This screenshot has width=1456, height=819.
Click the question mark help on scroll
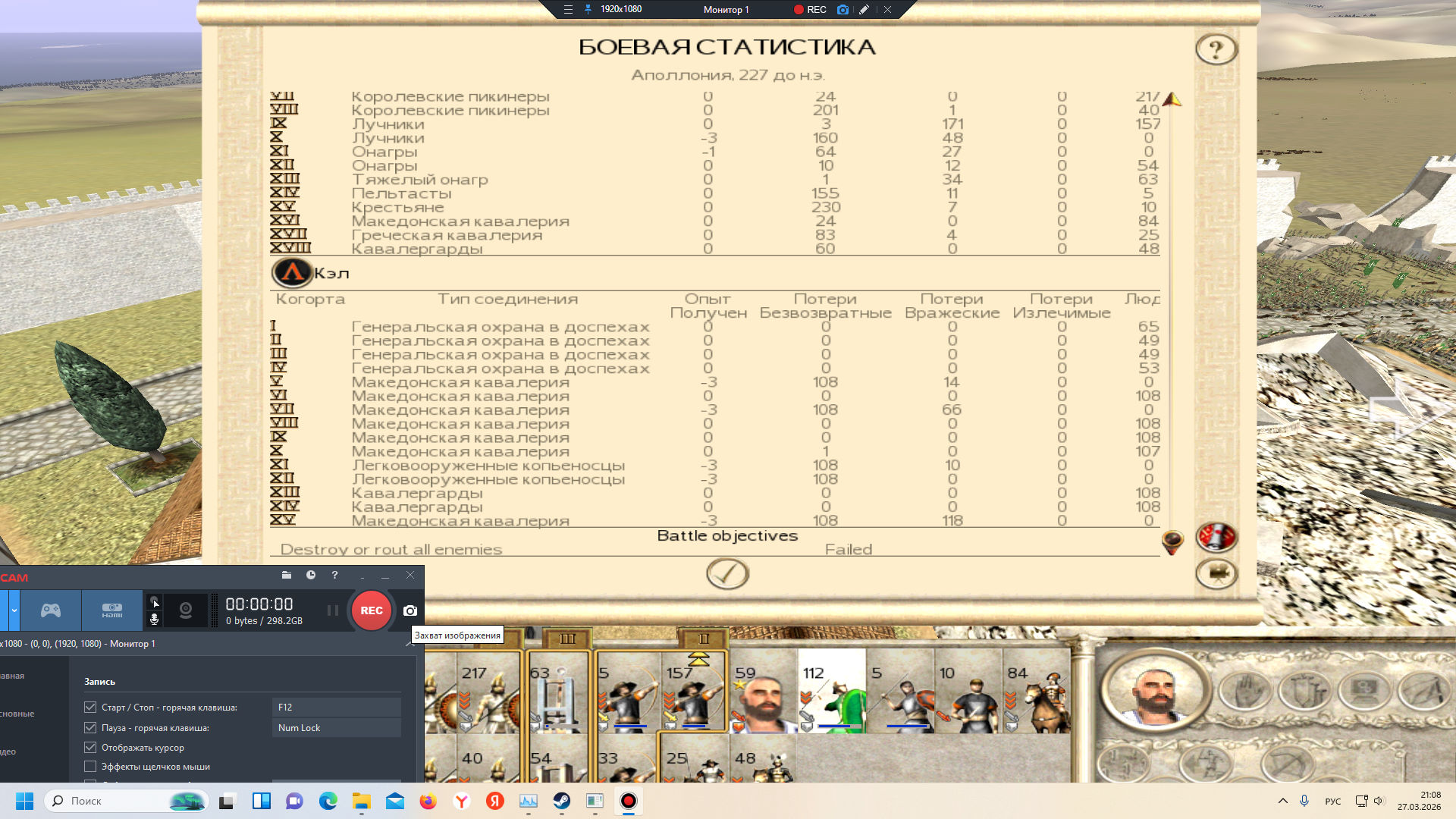(1216, 49)
